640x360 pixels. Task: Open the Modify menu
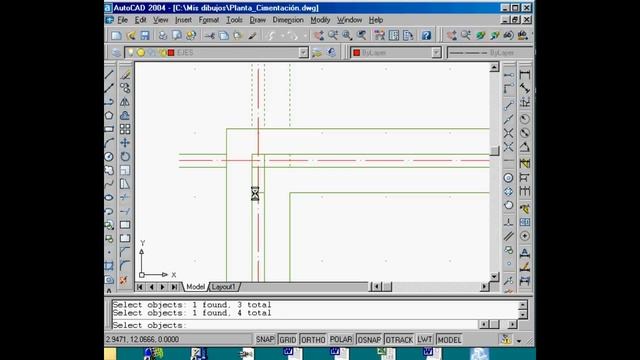[320, 20]
